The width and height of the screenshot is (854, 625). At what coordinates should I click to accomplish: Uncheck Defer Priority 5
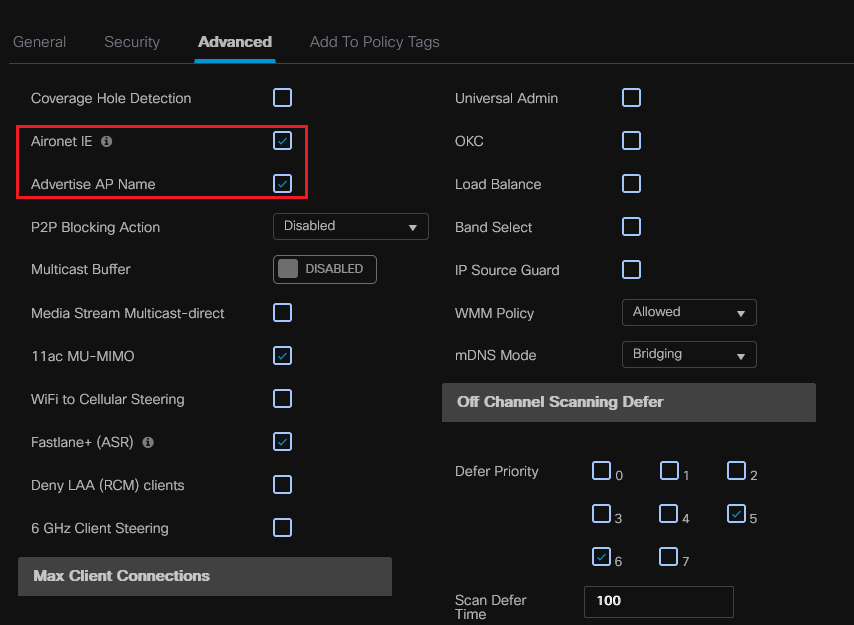tap(736, 514)
